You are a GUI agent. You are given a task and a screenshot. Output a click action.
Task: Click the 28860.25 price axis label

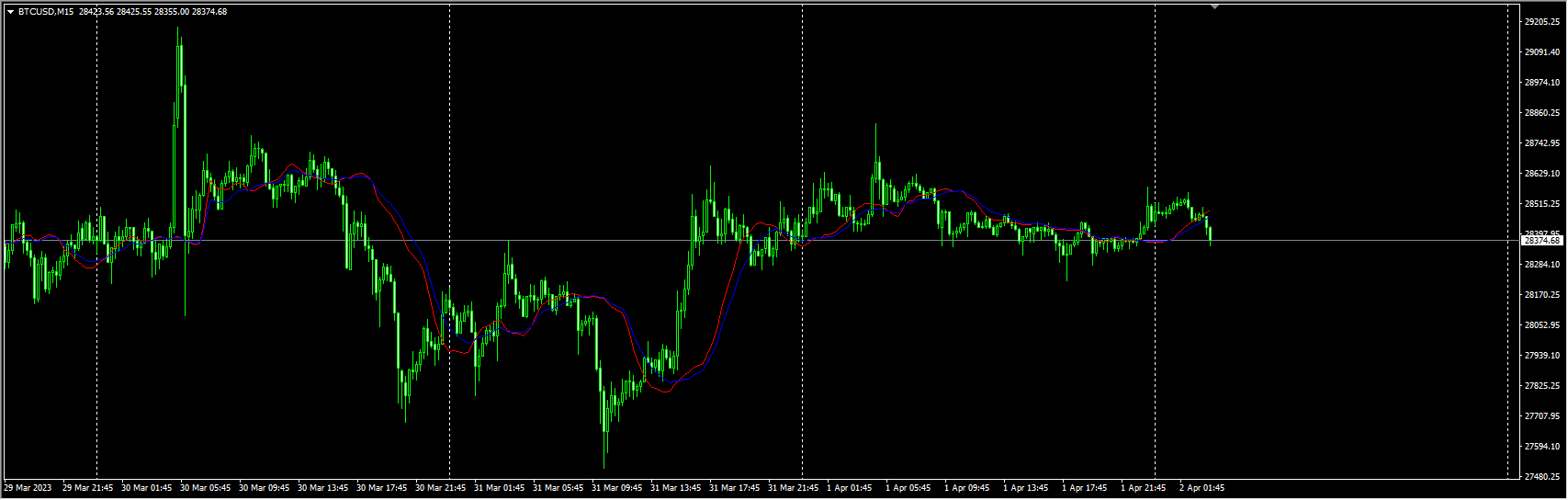[1542, 113]
